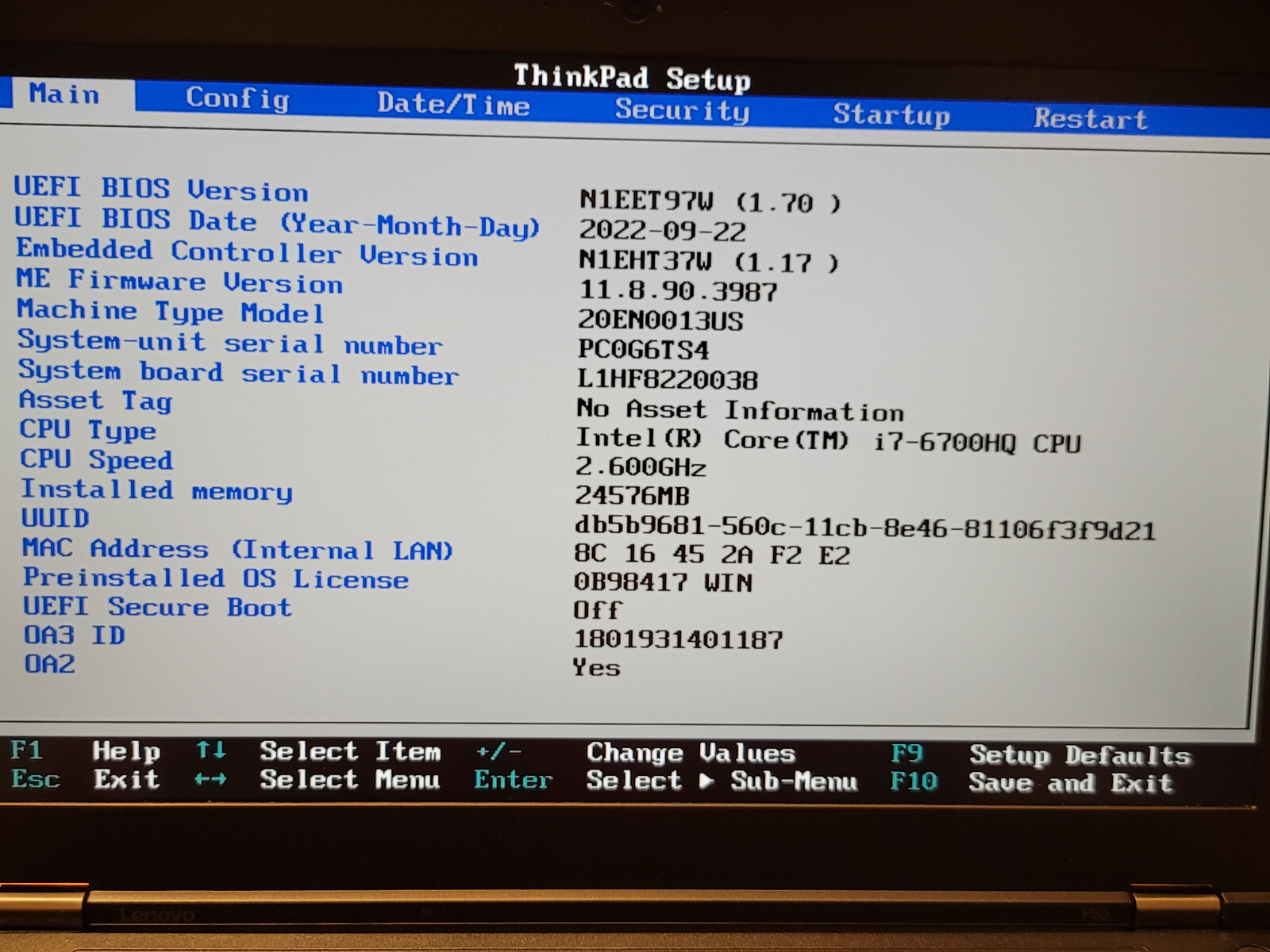Click the left/right arrows icon

(210, 780)
